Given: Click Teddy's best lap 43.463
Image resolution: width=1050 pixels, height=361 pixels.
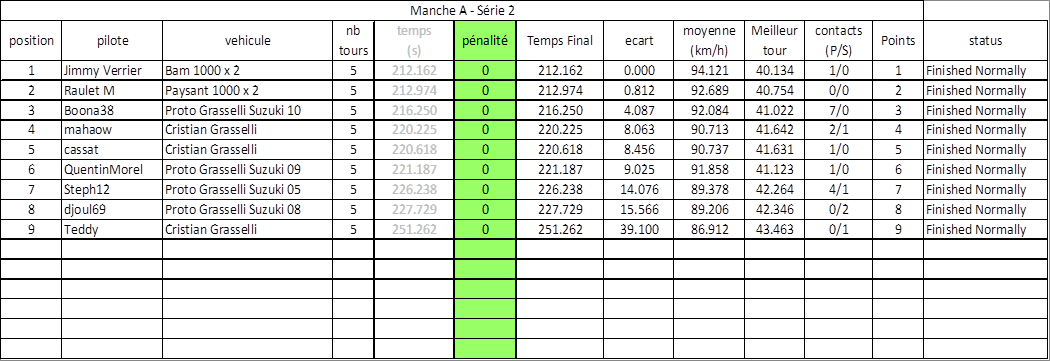Looking at the screenshot, I should (774, 230).
